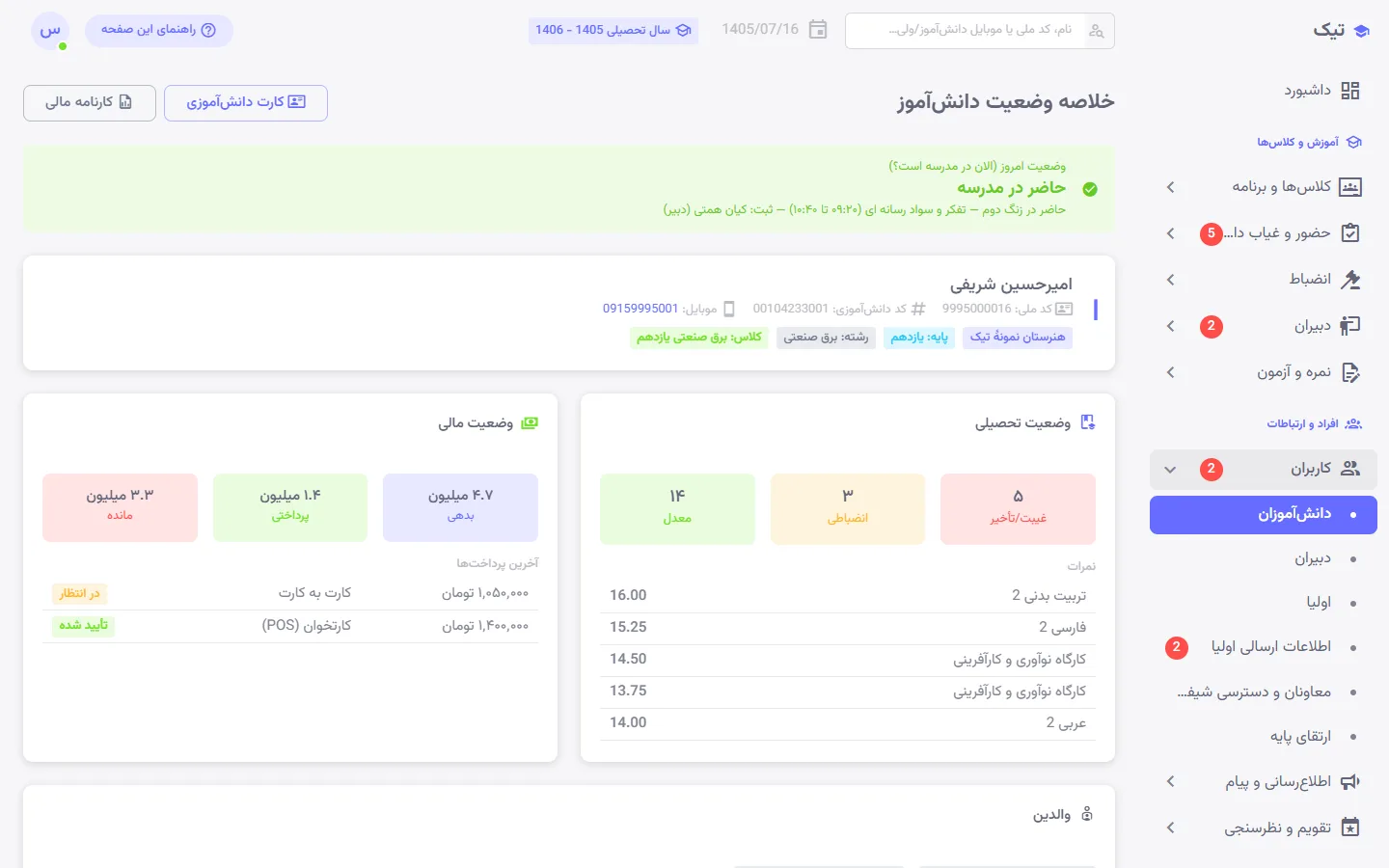
Task: Open the ارتقای پایه sidebar item
Action: point(1264,737)
